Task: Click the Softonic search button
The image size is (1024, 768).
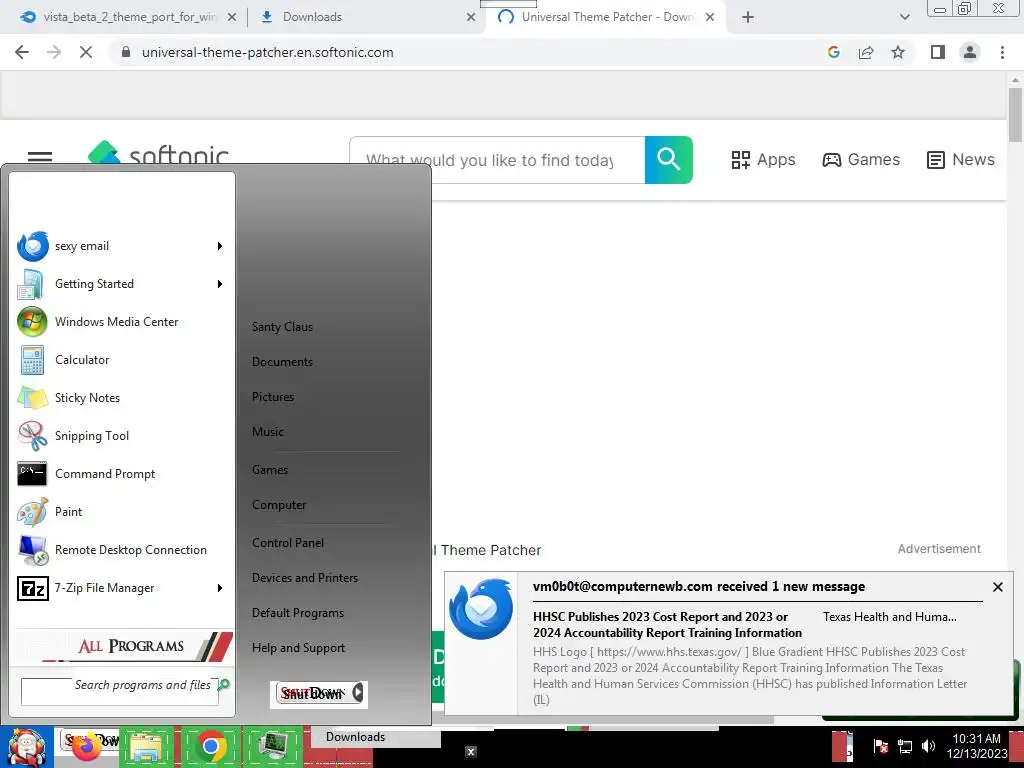Action: click(x=669, y=160)
